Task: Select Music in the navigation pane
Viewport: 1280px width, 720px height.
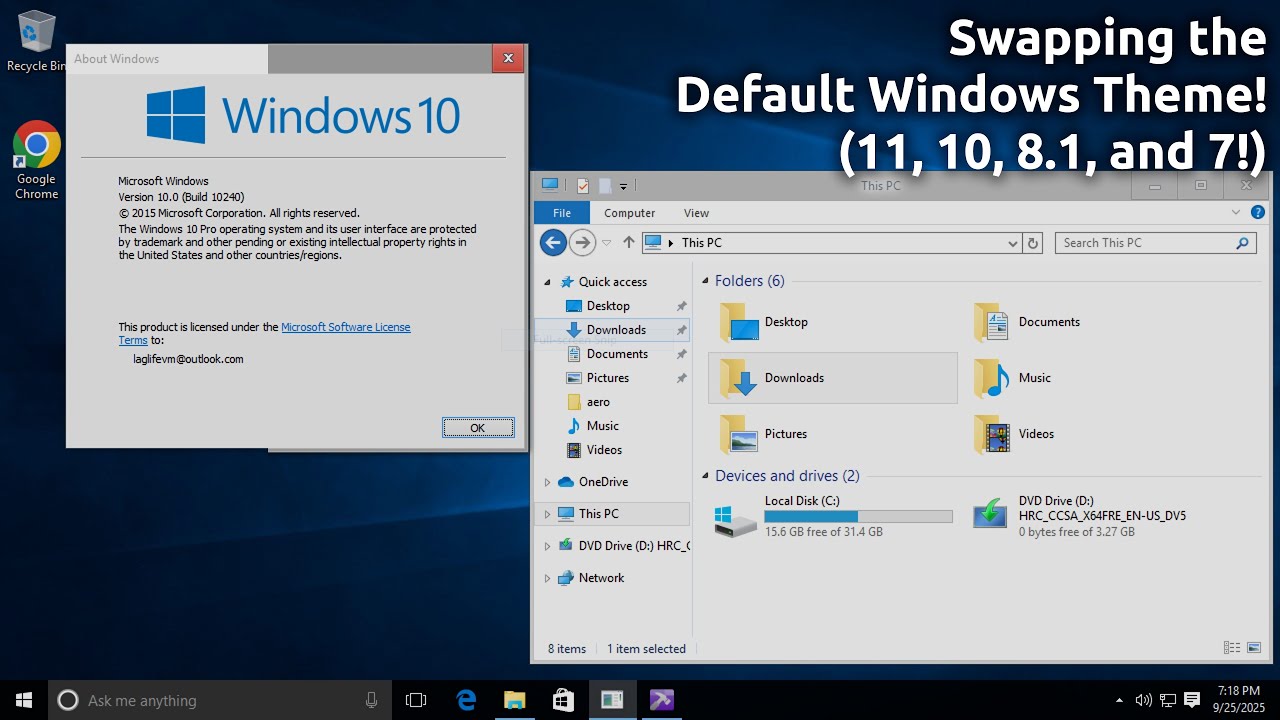Action: pos(592,426)
